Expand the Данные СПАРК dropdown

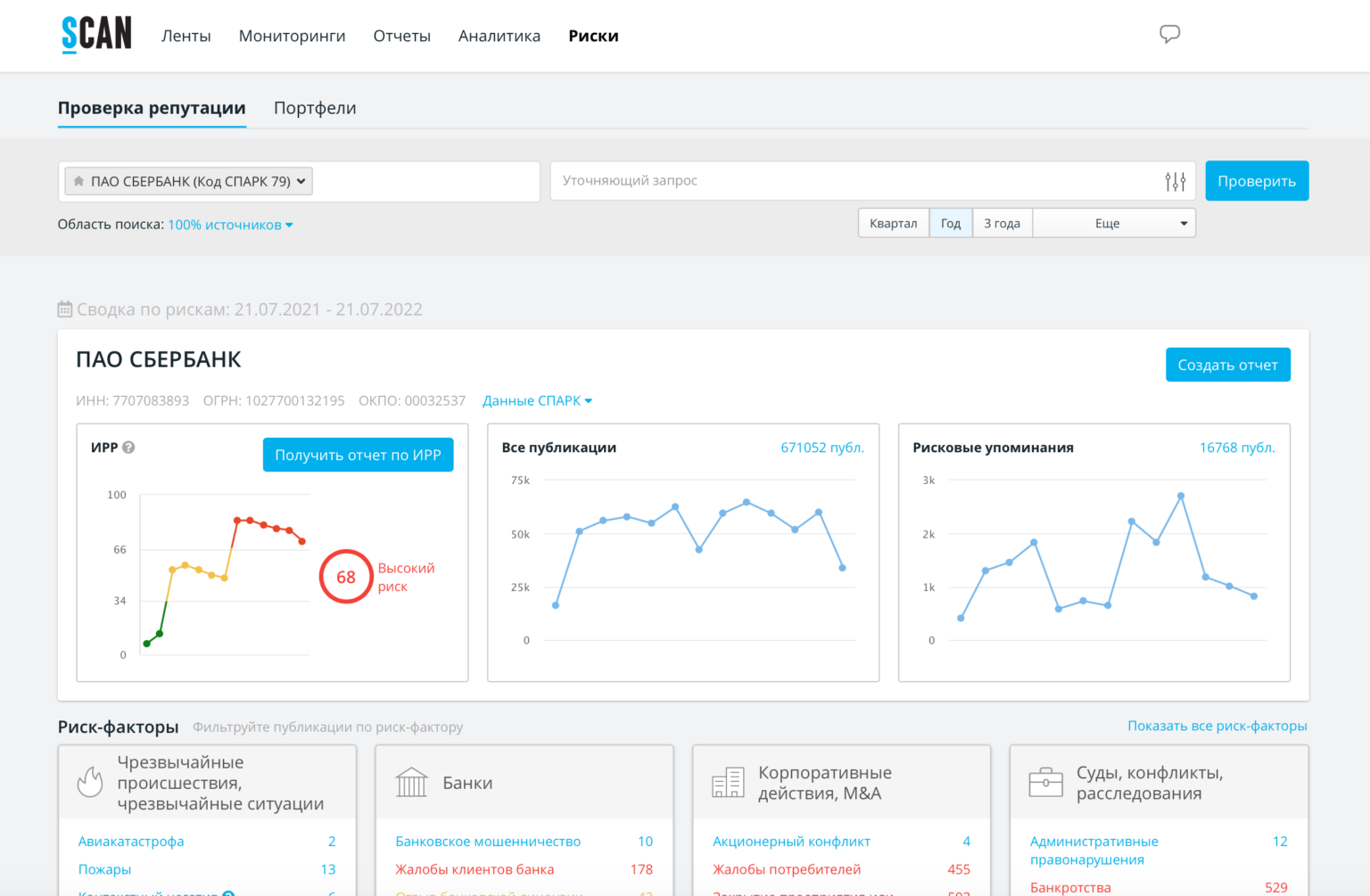(537, 401)
